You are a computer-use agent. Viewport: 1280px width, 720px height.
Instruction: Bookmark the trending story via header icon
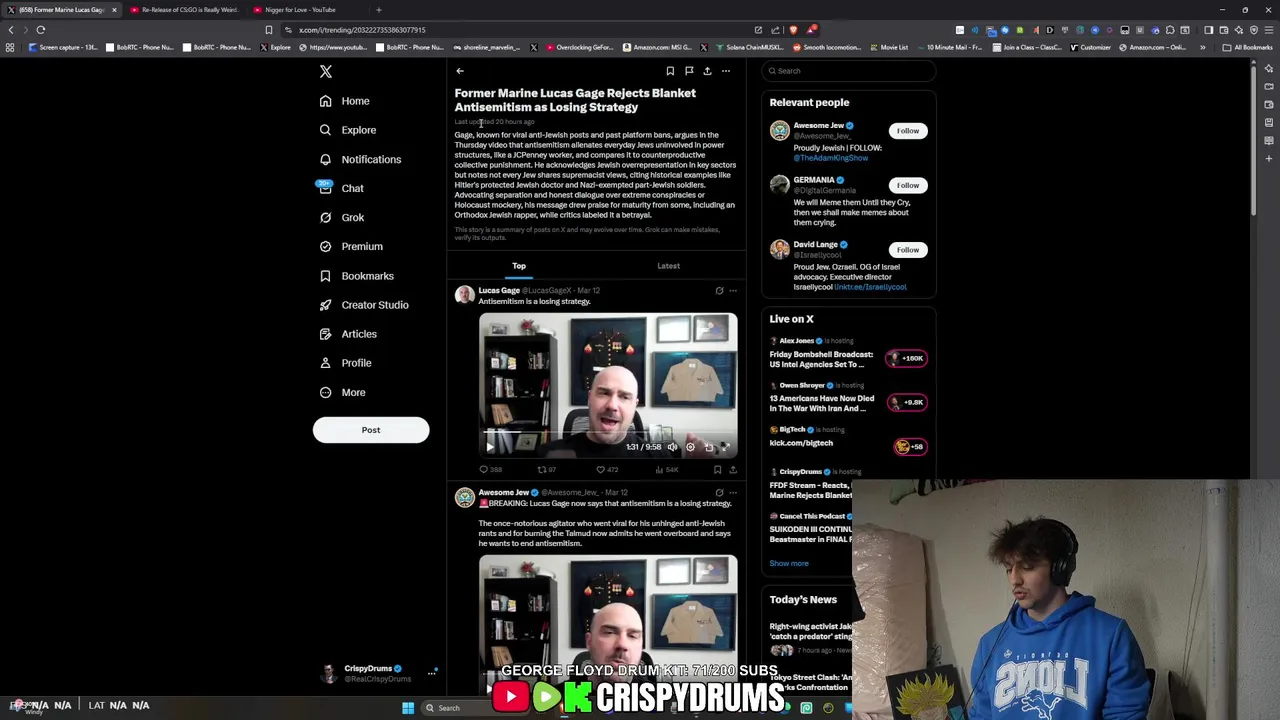click(670, 71)
